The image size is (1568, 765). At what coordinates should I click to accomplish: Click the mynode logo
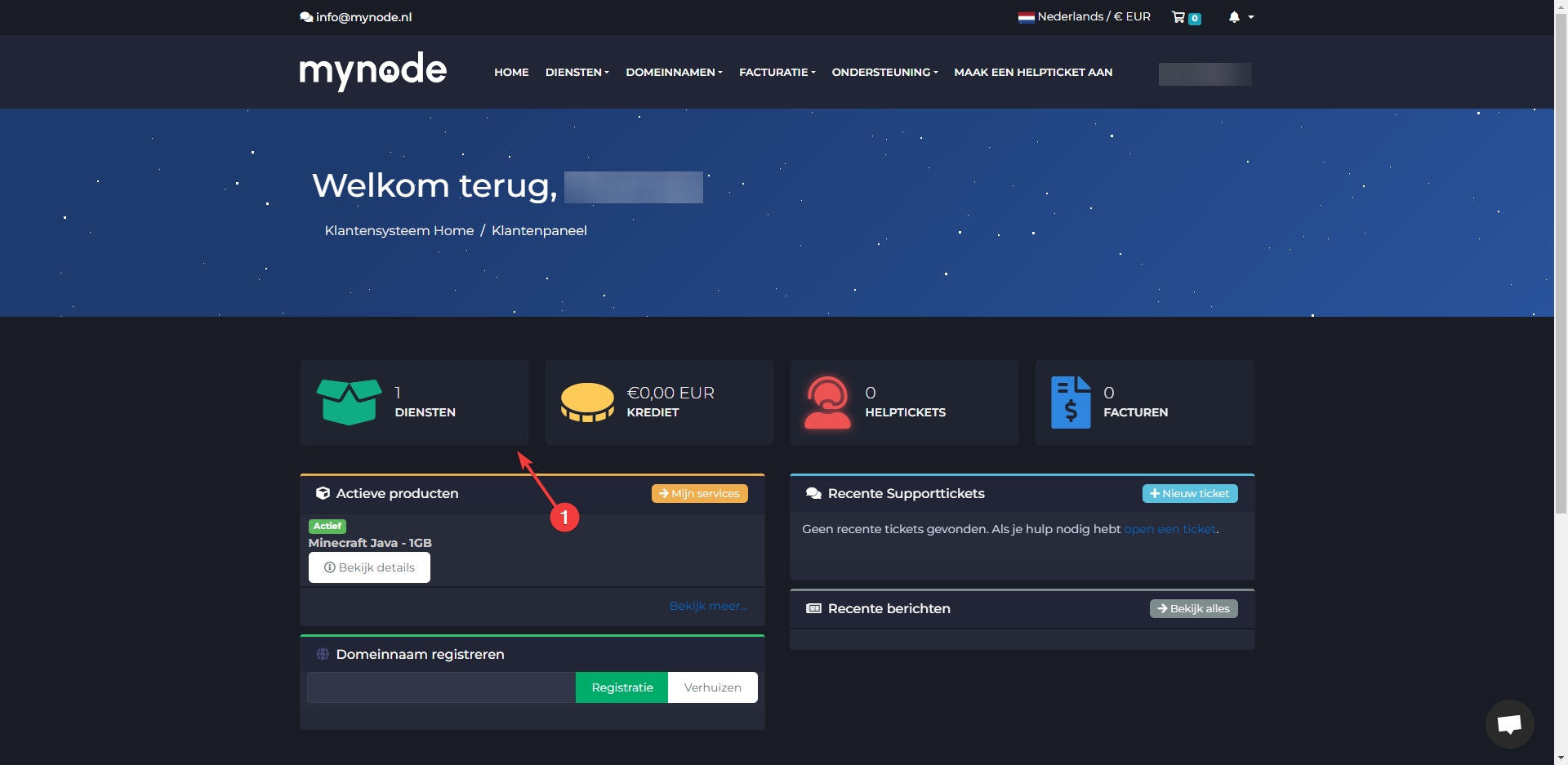[x=372, y=71]
